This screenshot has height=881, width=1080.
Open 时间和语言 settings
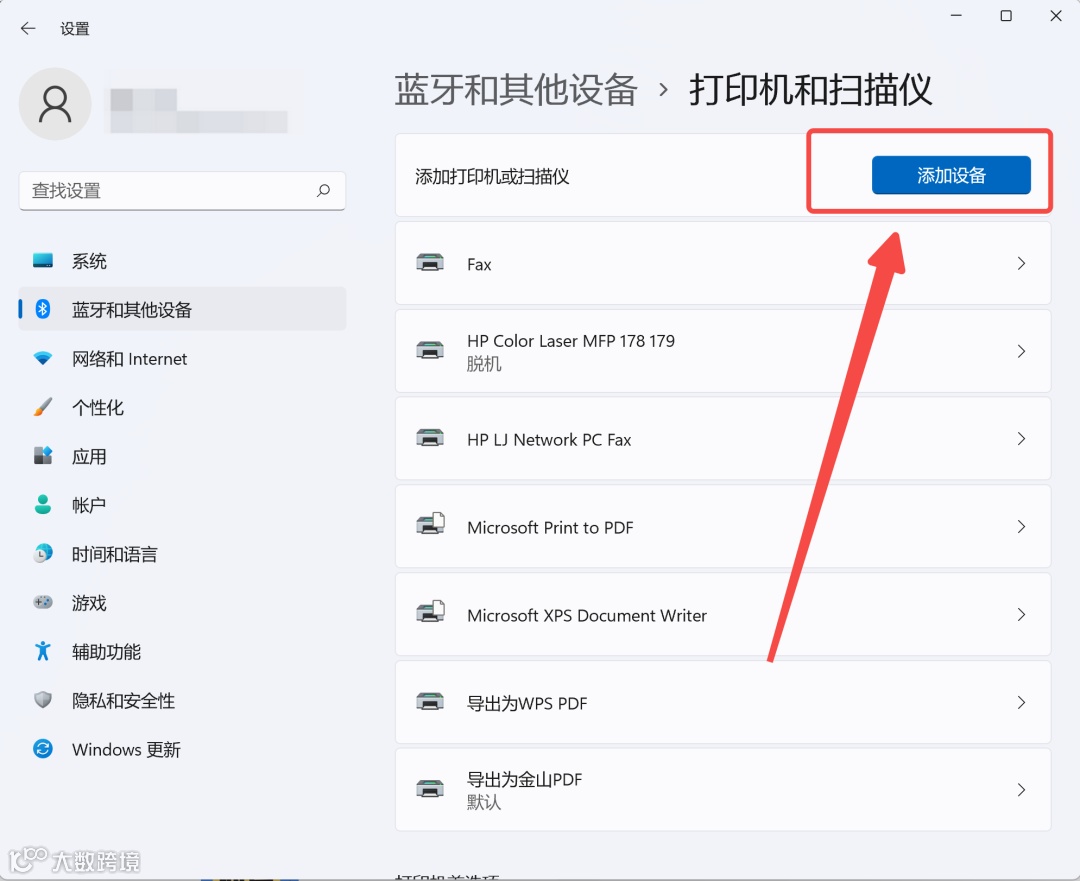pyautogui.click(x=182, y=554)
